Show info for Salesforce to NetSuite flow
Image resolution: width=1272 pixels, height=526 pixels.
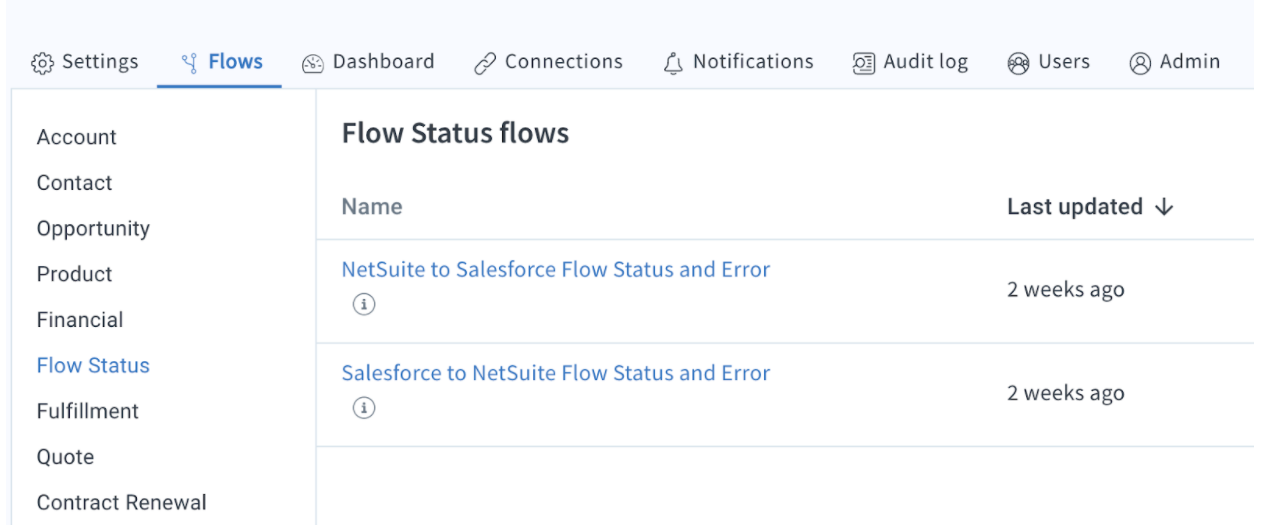tap(364, 407)
